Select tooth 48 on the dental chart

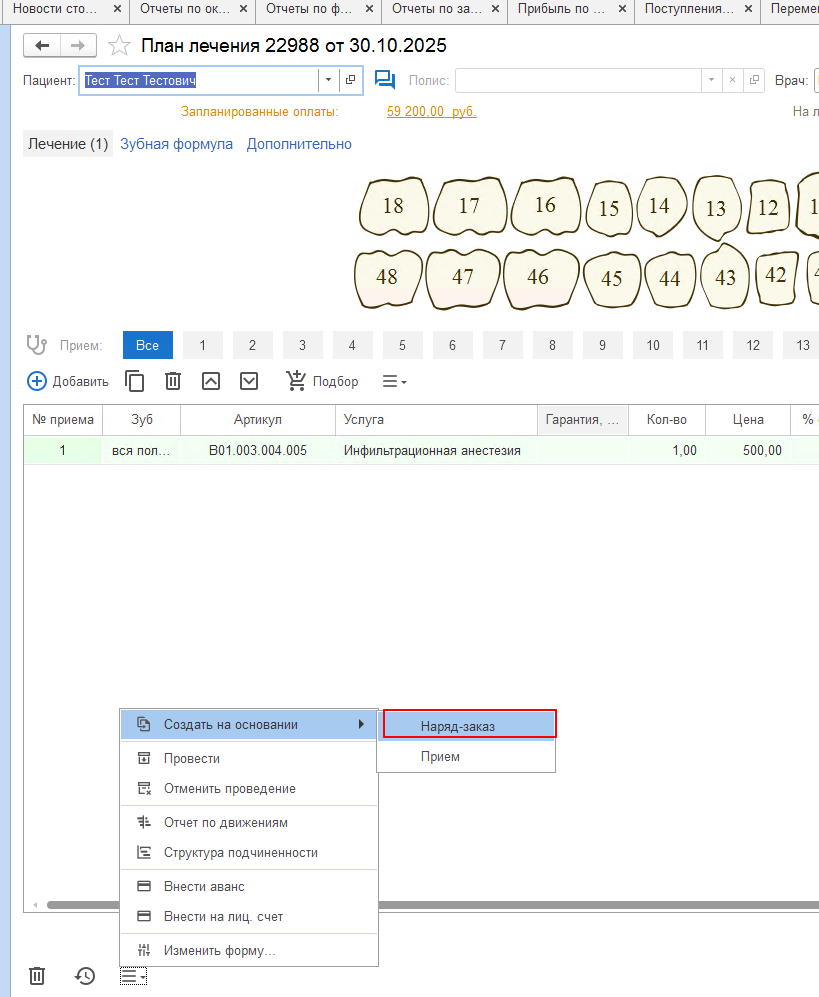tap(387, 277)
